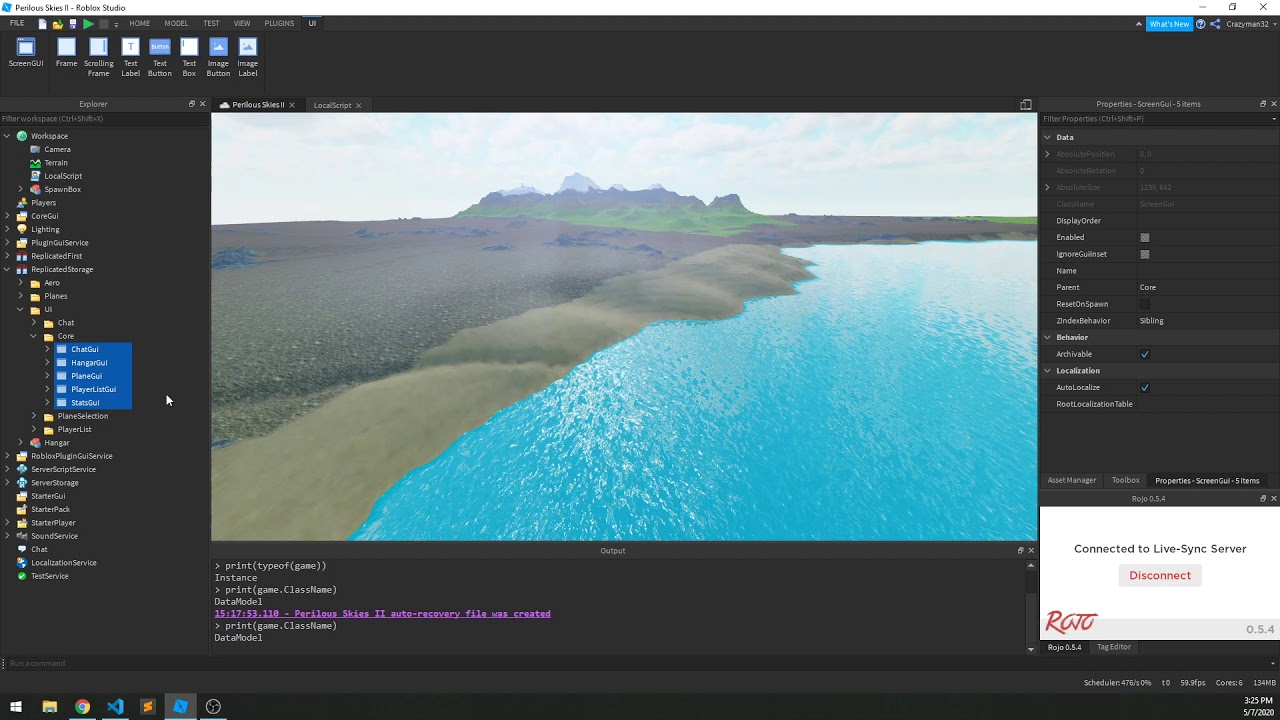The width and height of the screenshot is (1280, 720).
Task: Click the green Play arrow in the quick-access bar
Action: pos(88,23)
